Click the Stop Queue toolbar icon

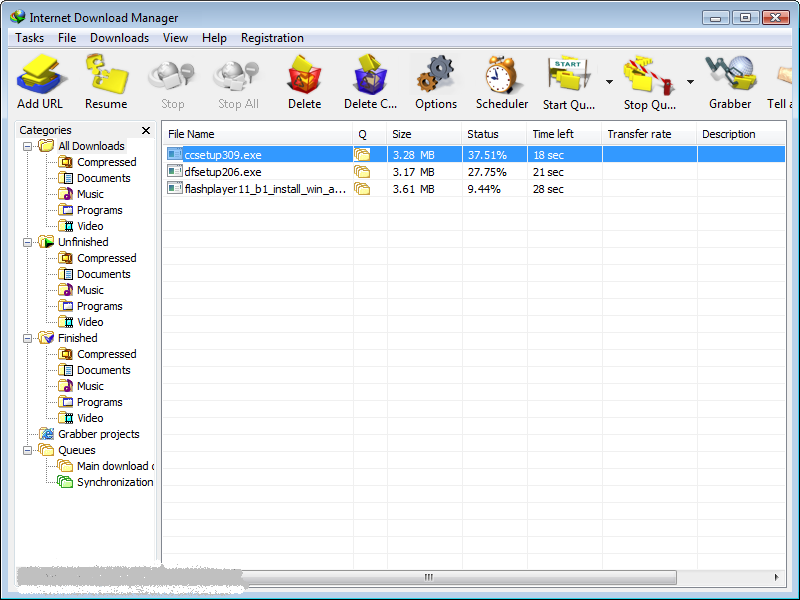649,75
